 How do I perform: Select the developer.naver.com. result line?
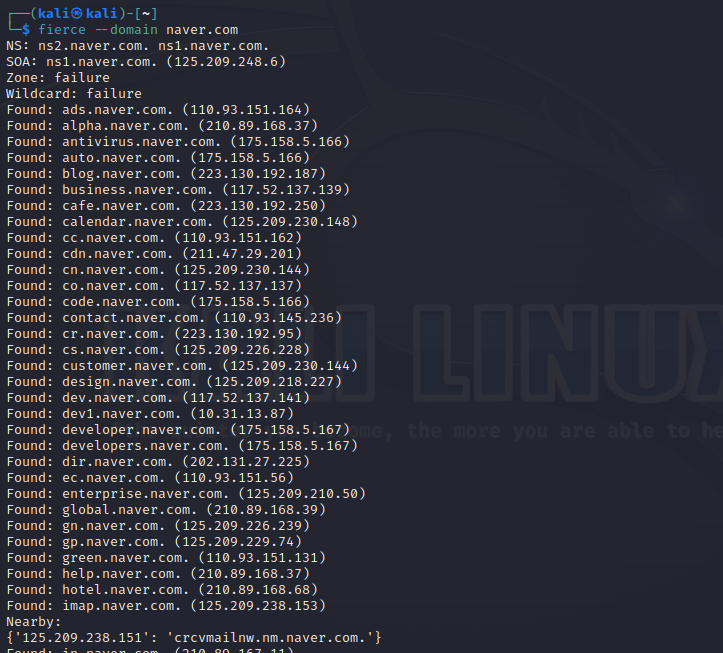(x=178, y=429)
